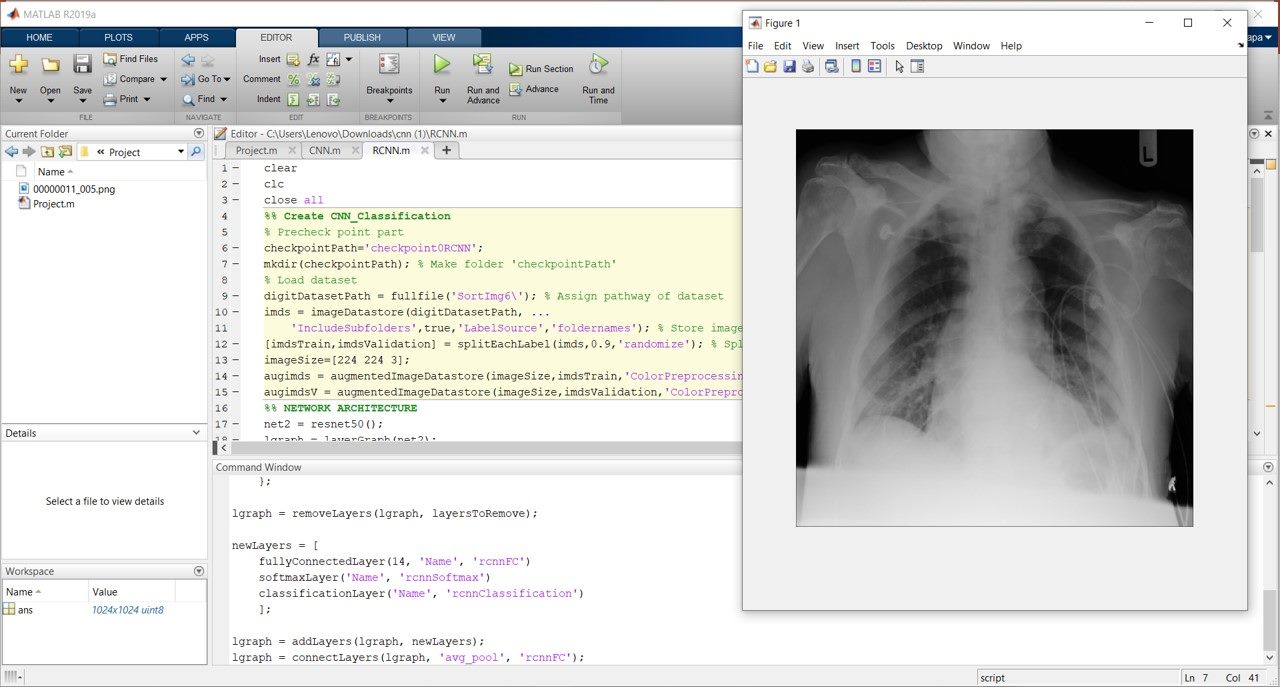
Task: Click the Comment percent icon
Action: pos(294,79)
